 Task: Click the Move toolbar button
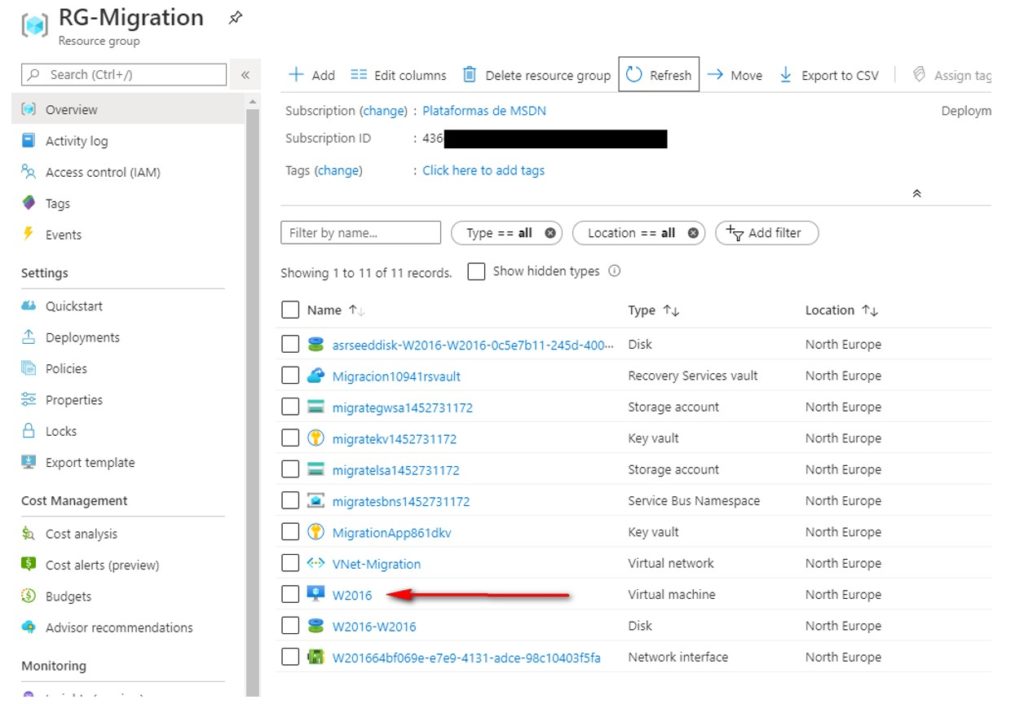click(x=735, y=75)
